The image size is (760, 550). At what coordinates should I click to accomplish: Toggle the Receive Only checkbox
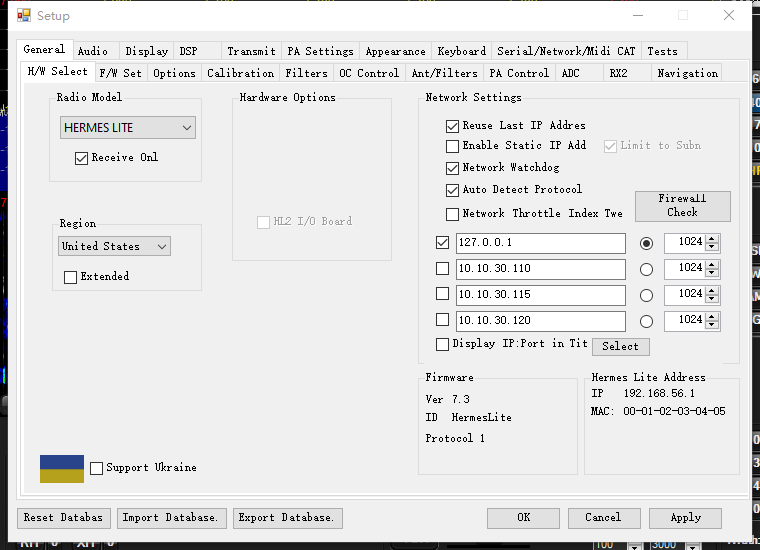[82, 158]
